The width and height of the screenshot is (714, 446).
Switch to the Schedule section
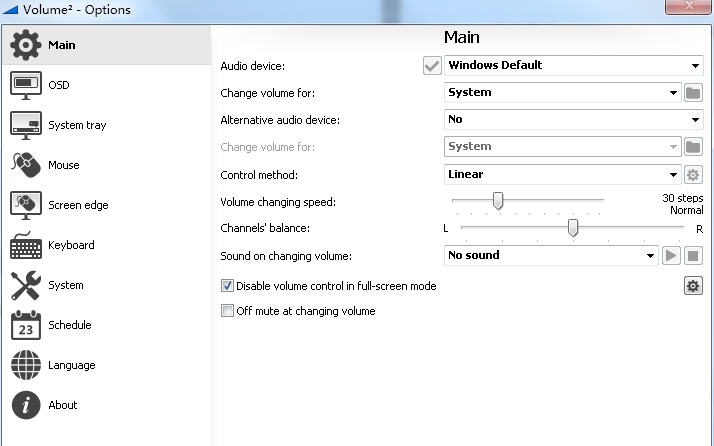coord(70,325)
